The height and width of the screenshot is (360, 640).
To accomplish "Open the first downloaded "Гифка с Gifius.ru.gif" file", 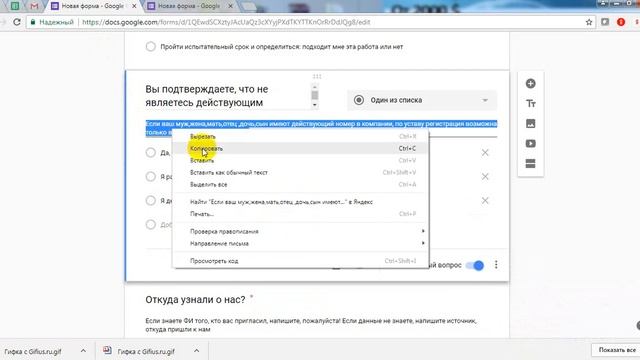I will tap(33, 351).
